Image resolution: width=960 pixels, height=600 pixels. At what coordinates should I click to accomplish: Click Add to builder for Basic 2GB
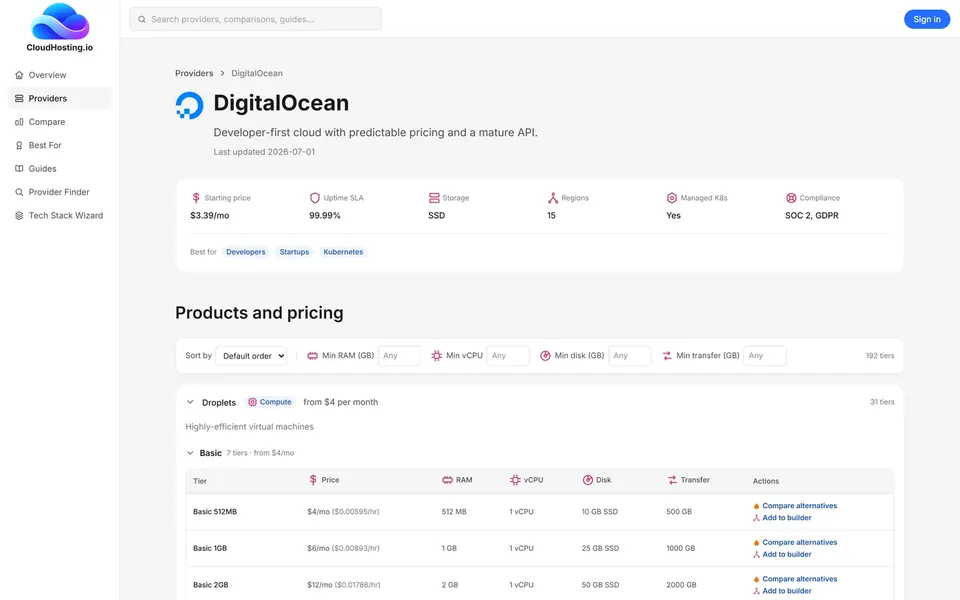click(782, 591)
